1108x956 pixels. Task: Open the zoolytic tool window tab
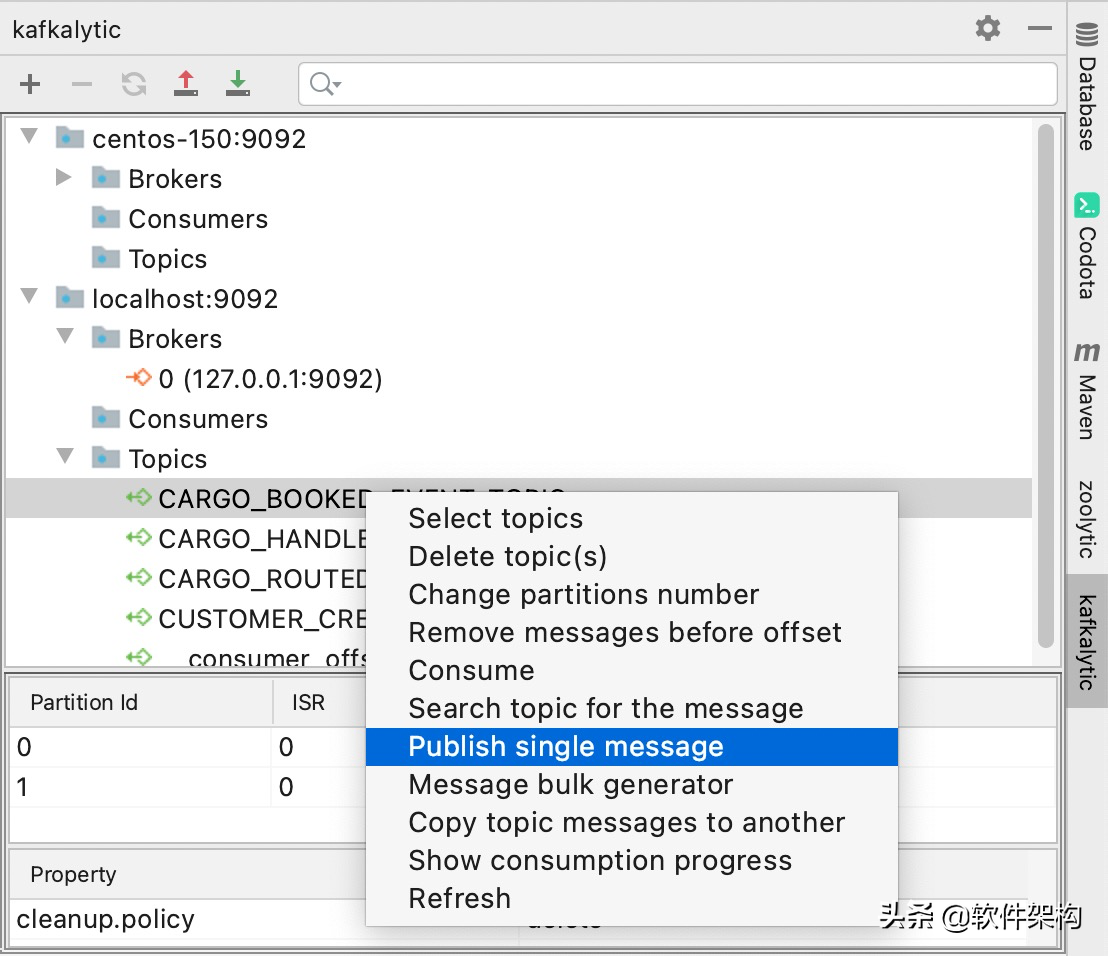pyautogui.click(x=1087, y=519)
